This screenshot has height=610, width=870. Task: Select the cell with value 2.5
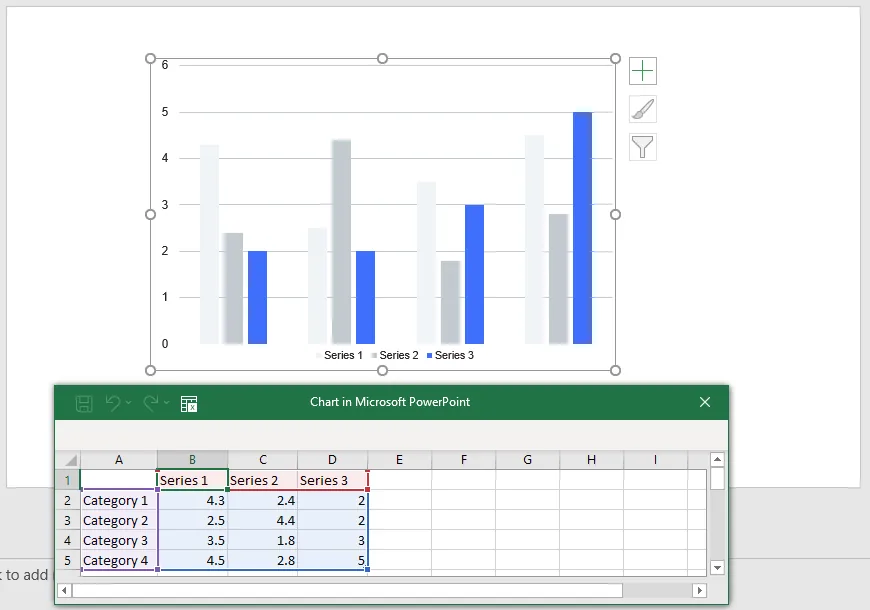coord(193,521)
